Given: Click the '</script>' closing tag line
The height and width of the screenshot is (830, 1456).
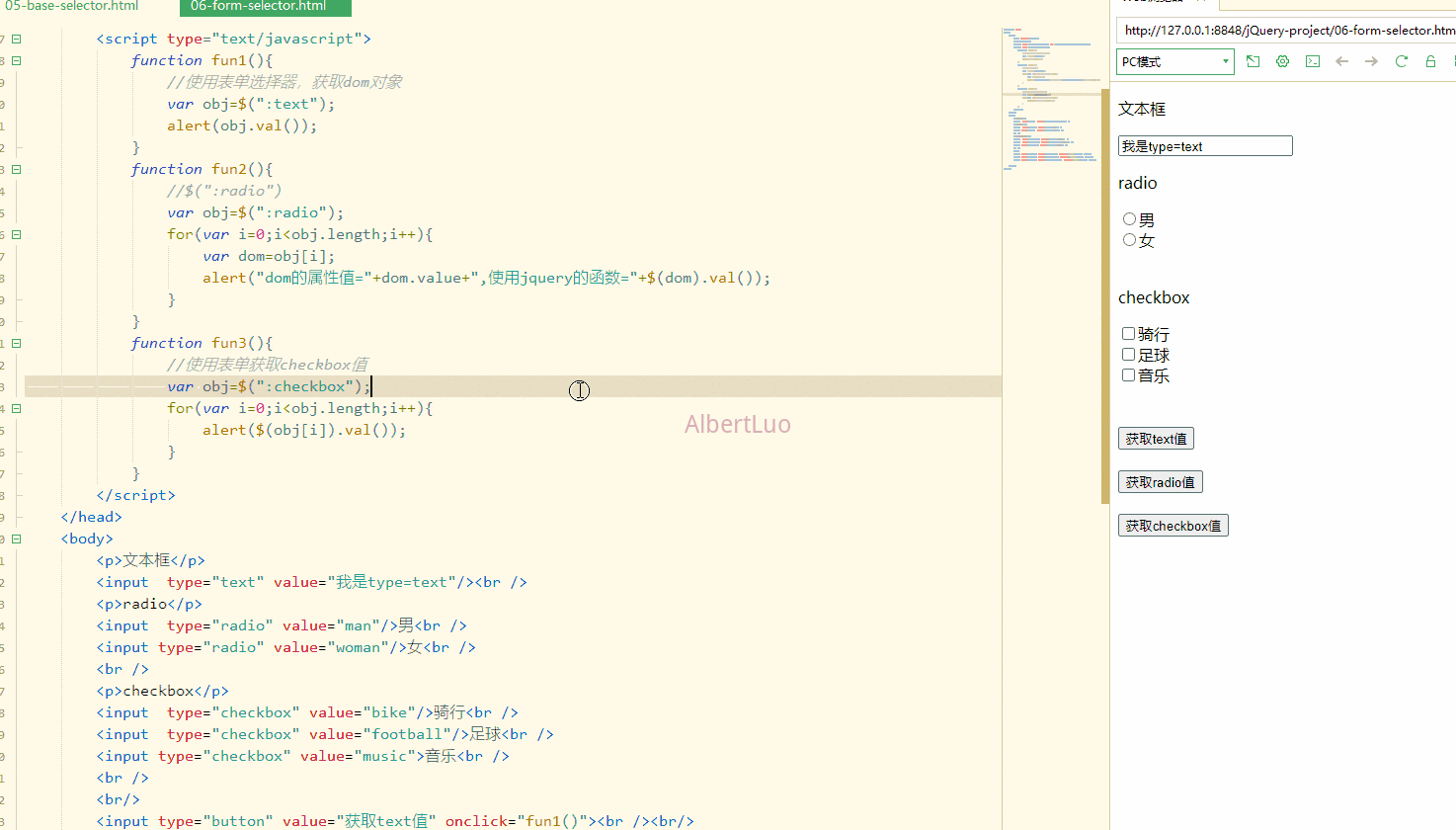Looking at the screenshot, I should [x=135, y=495].
